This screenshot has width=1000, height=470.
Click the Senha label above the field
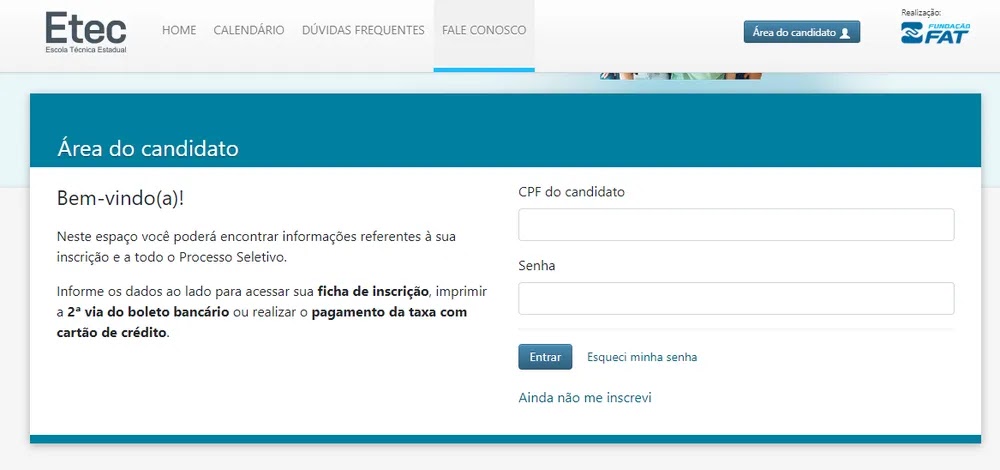(x=537, y=266)
